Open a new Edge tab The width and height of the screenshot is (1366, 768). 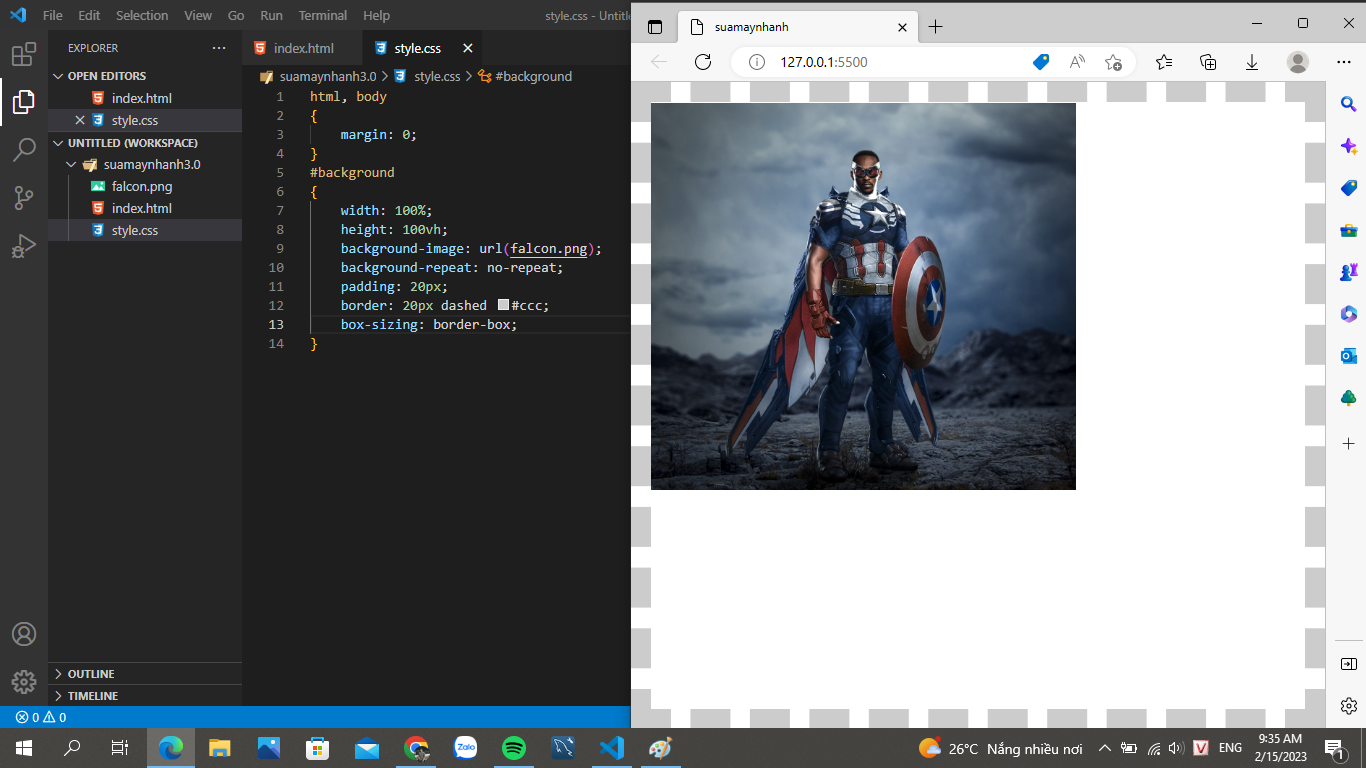click(935, 27)
